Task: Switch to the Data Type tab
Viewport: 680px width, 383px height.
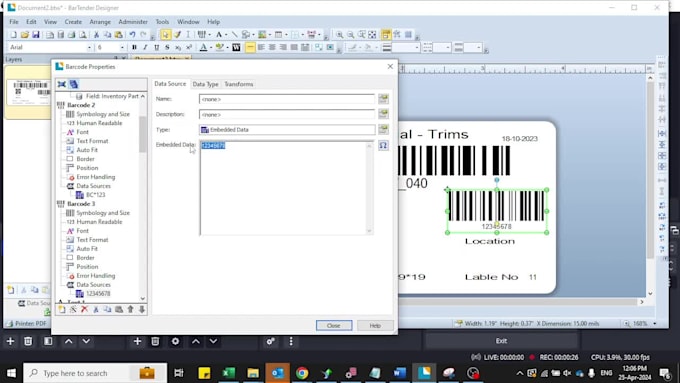Action: coord(206,84)
